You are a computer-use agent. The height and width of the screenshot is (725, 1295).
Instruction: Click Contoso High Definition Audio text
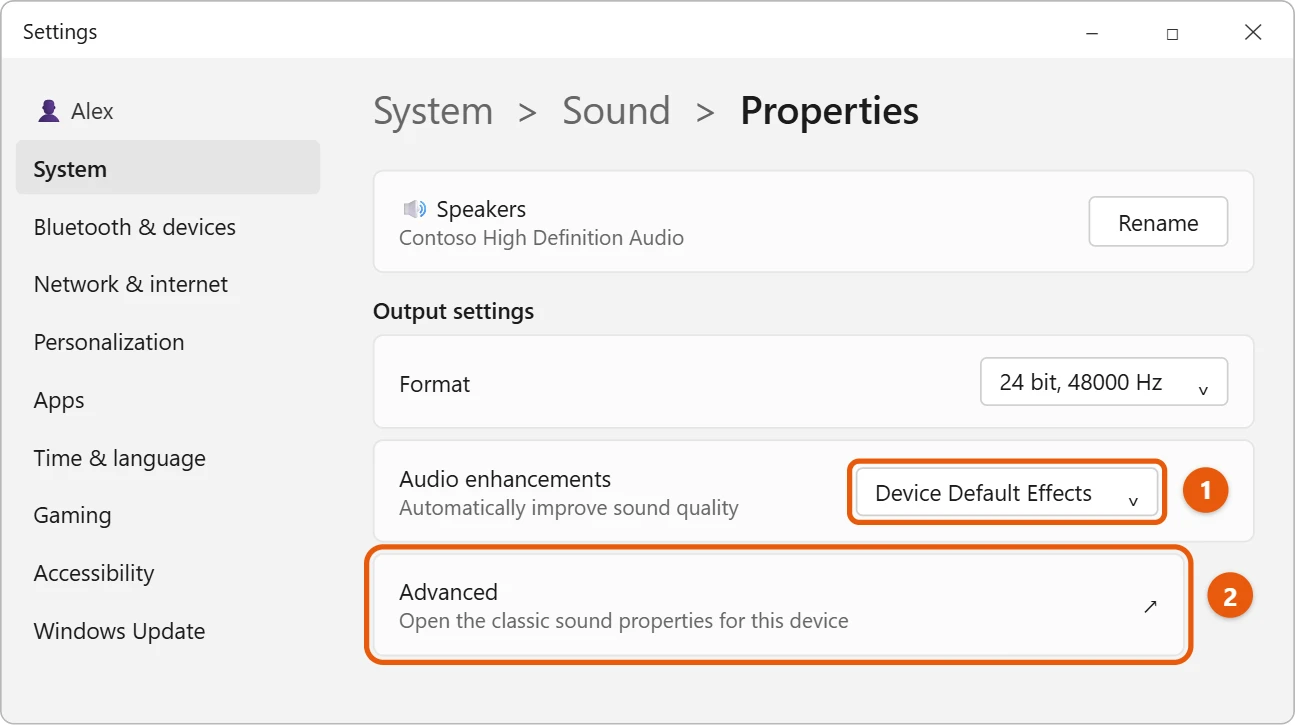pos(541,238)
